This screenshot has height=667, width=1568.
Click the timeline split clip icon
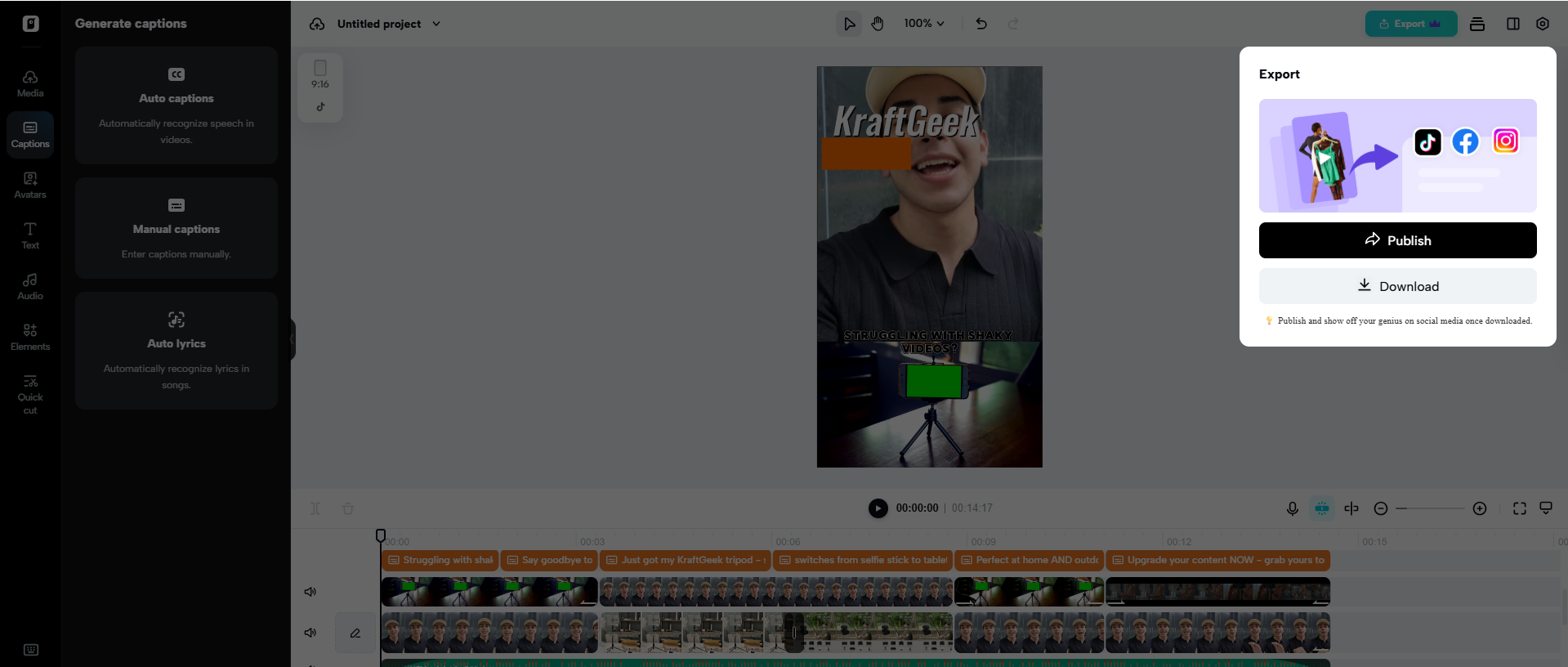tap(315, 508)
